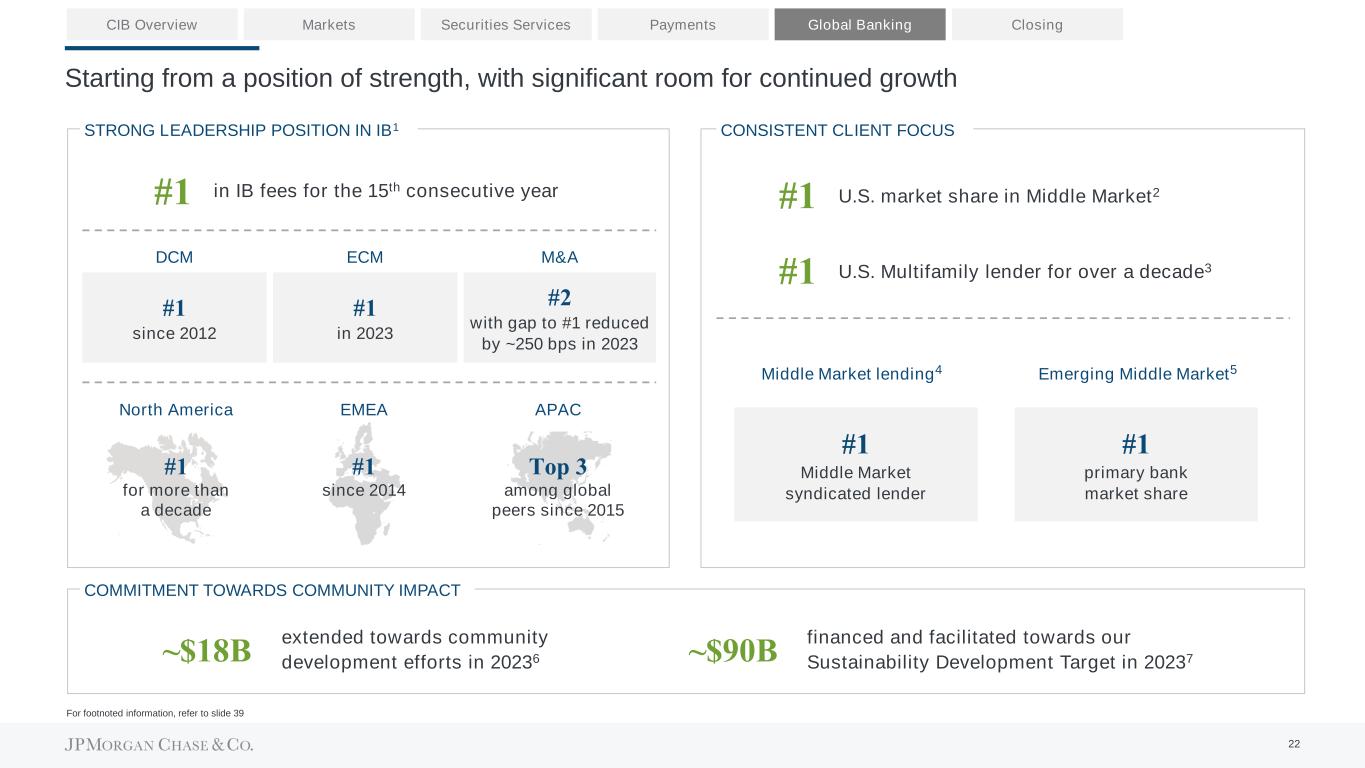The width and height of the screenshot is (1365, 768).
Task: Go to the Payments tab
Action: point(683,25)
